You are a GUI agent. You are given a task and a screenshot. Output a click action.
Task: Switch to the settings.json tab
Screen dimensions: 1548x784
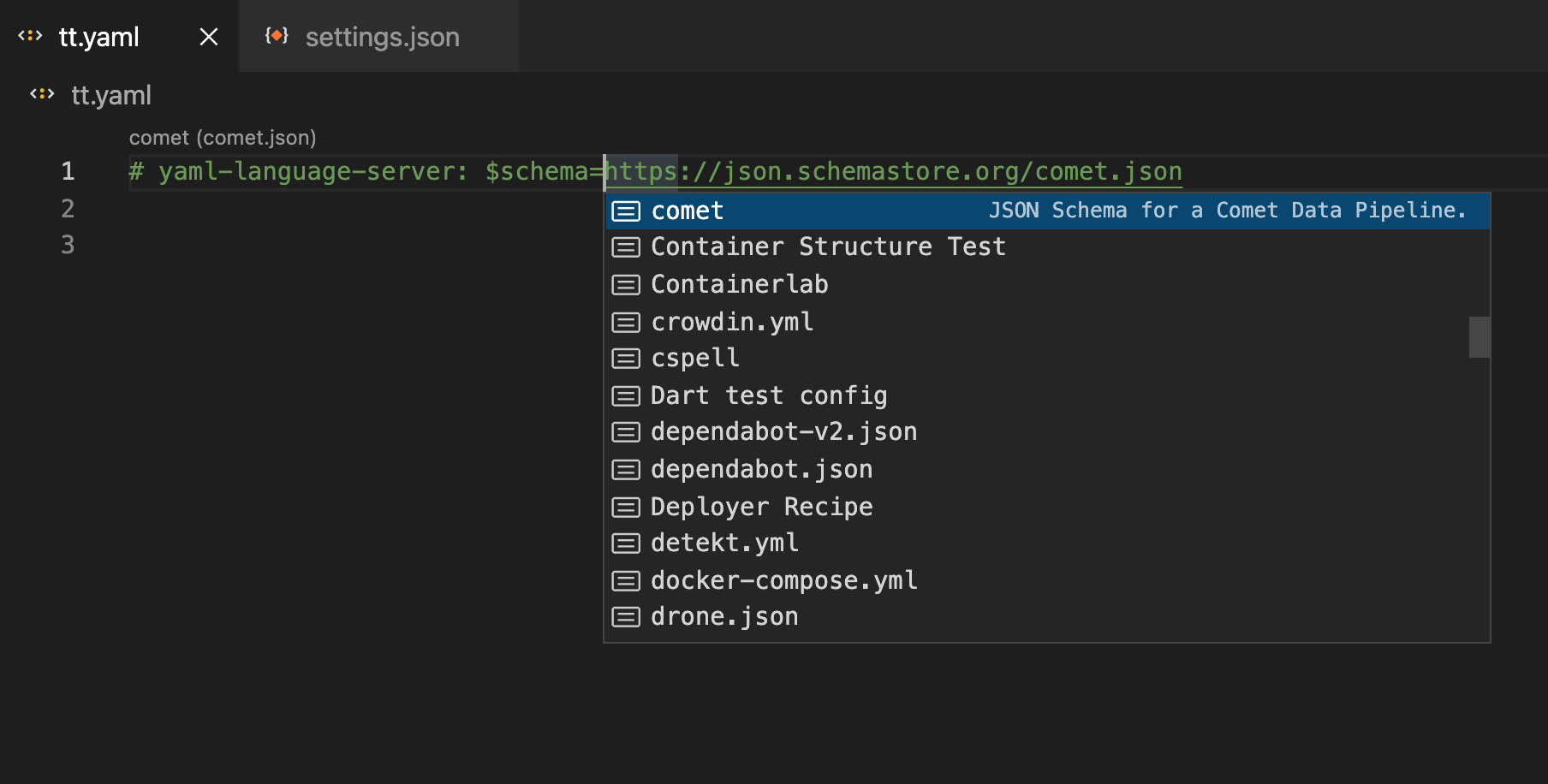pyautogui.click(x=382, y=37)
